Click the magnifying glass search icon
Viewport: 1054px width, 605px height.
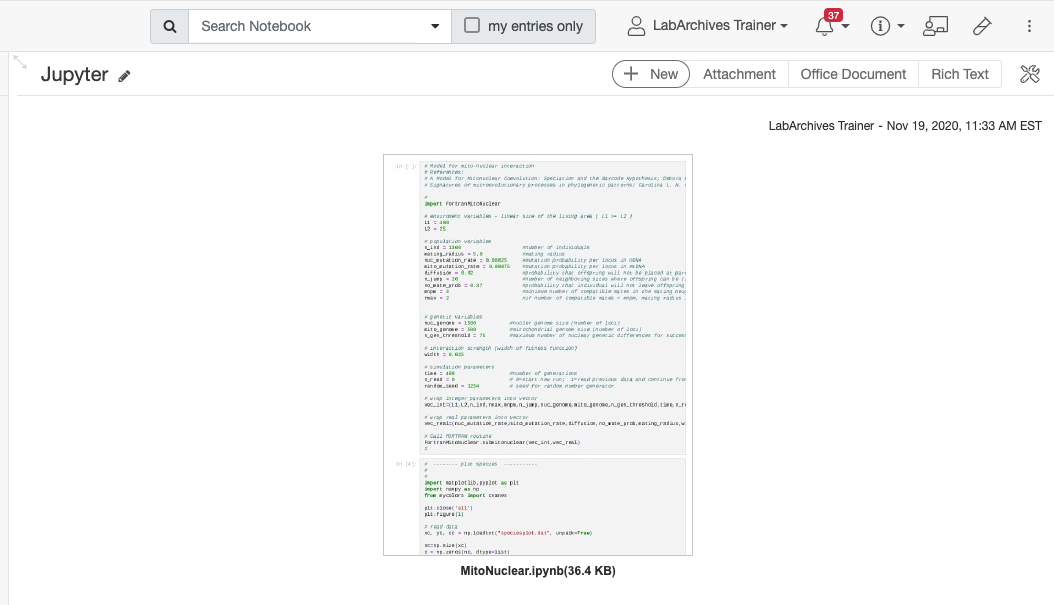(169, 27)
